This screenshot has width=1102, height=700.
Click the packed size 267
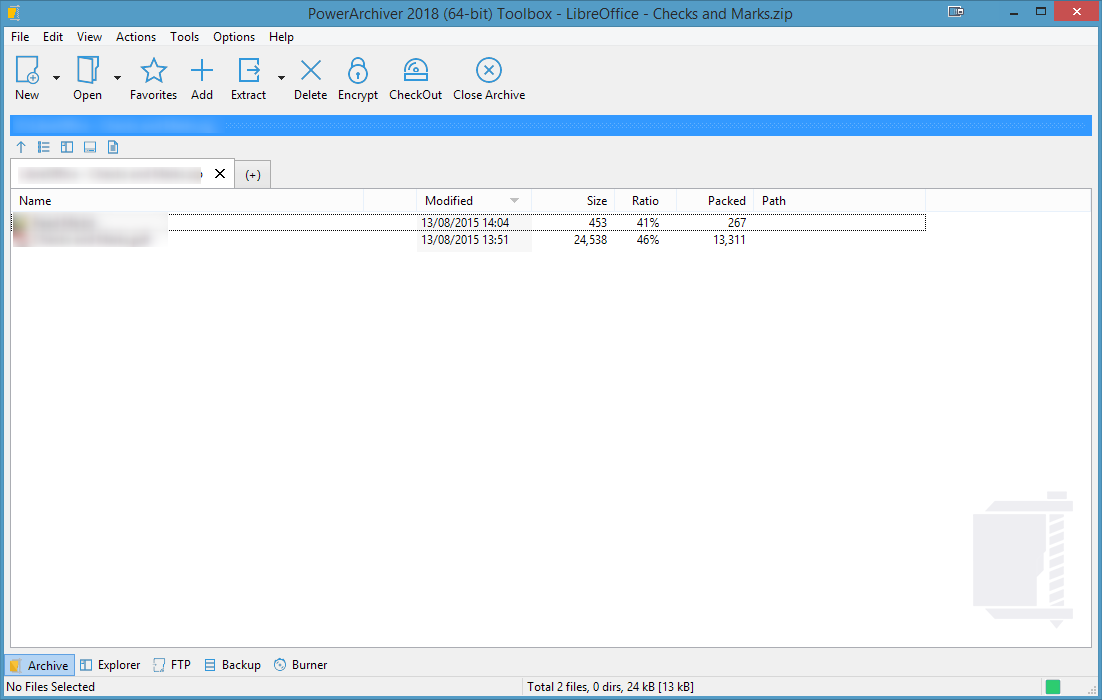tap(737, 223)
